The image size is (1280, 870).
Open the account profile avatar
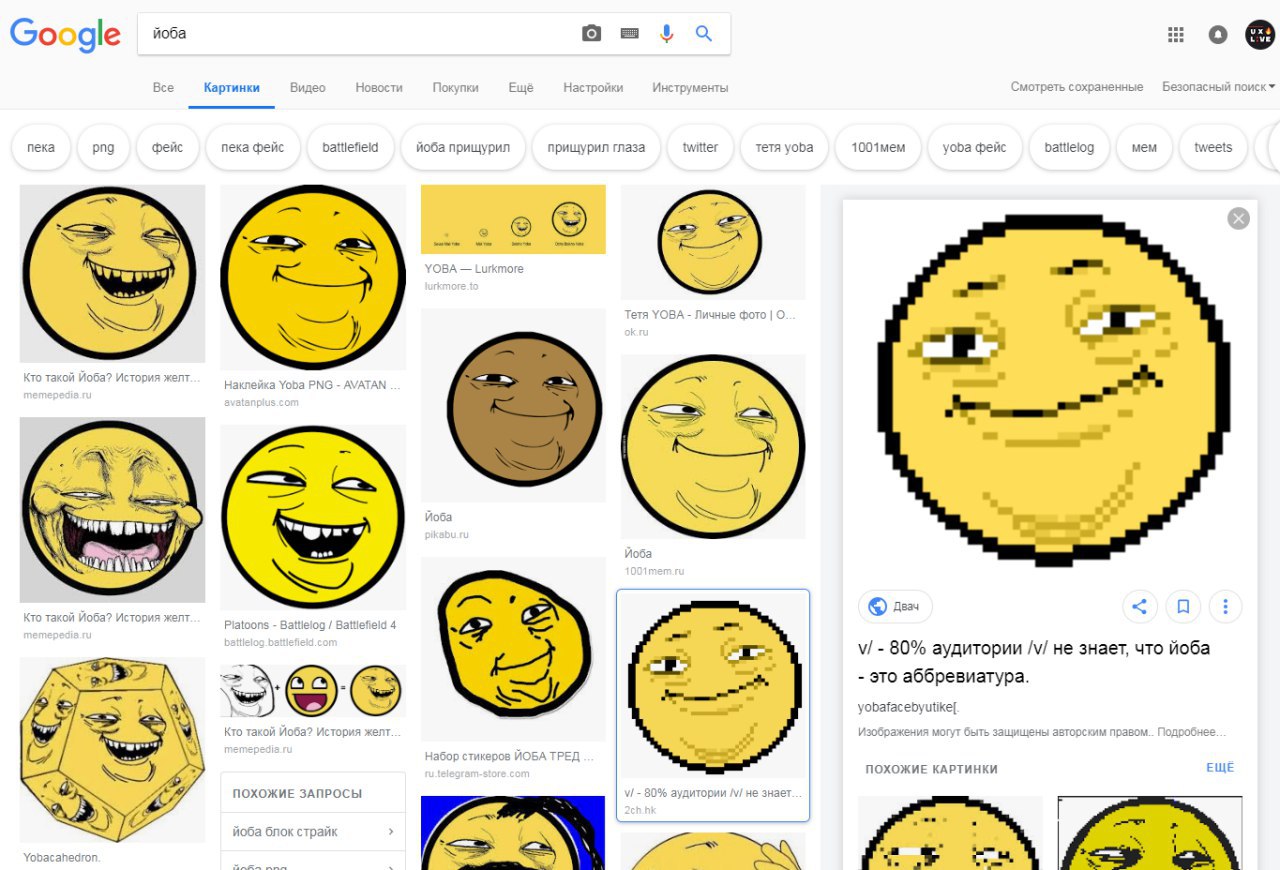coord(1260,35)
